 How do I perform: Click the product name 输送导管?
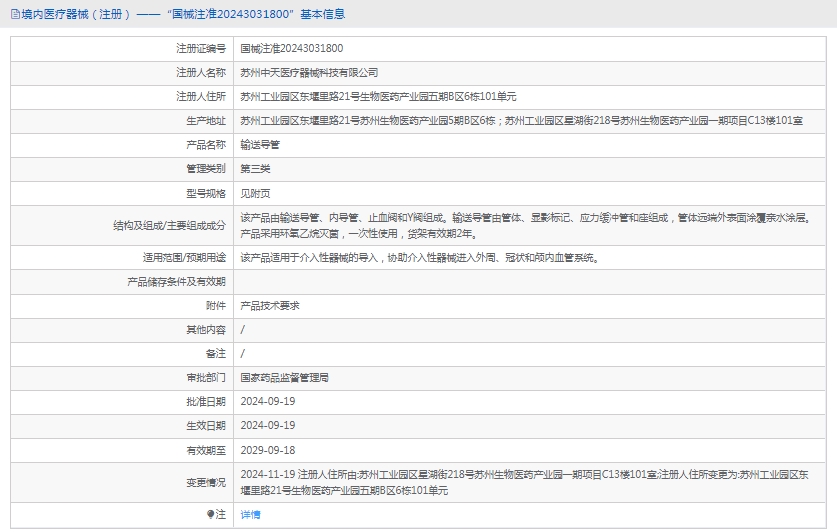[x=260, y=144]
